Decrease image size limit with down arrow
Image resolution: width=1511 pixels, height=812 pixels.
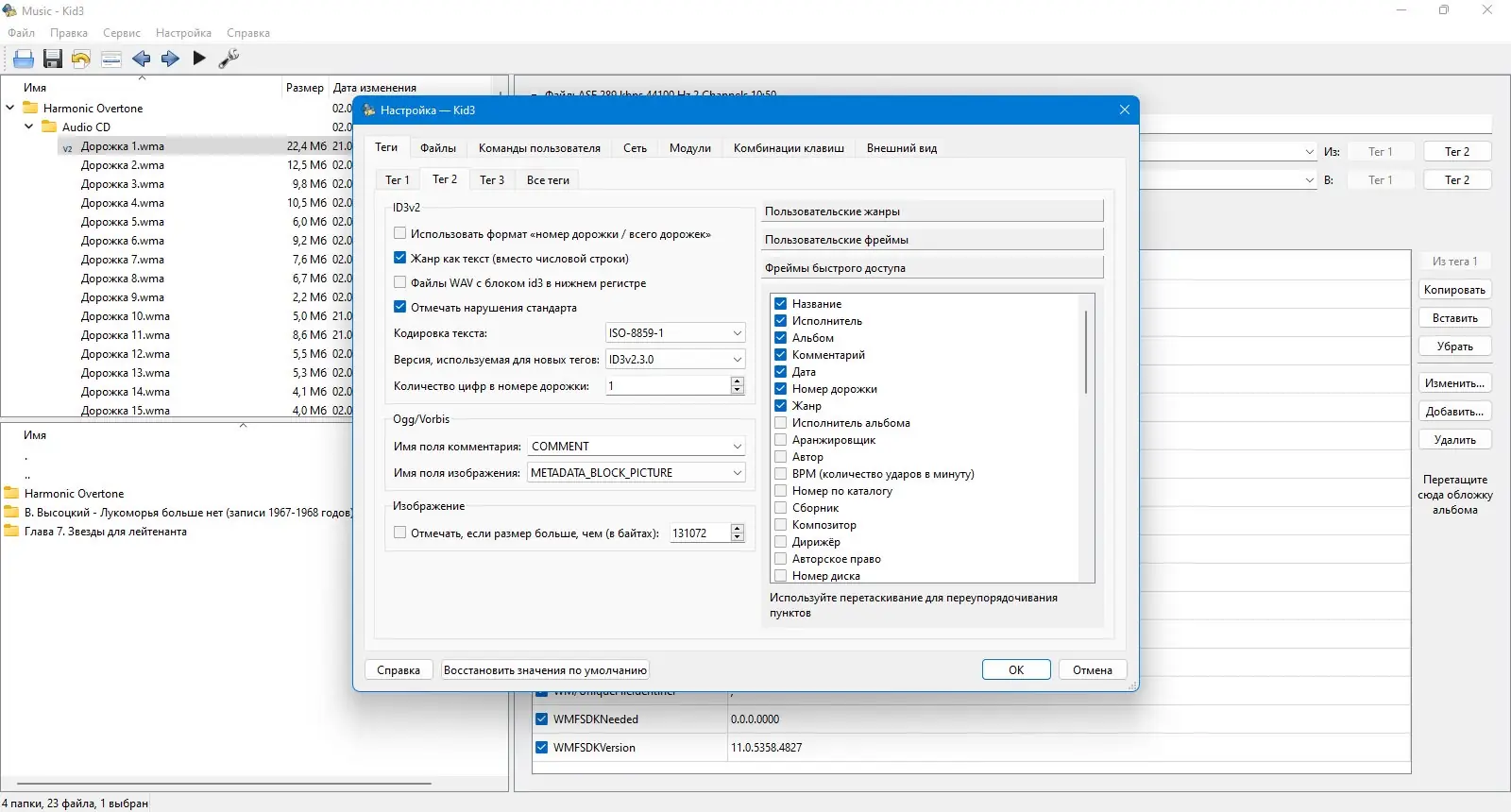tap(738, 538)
